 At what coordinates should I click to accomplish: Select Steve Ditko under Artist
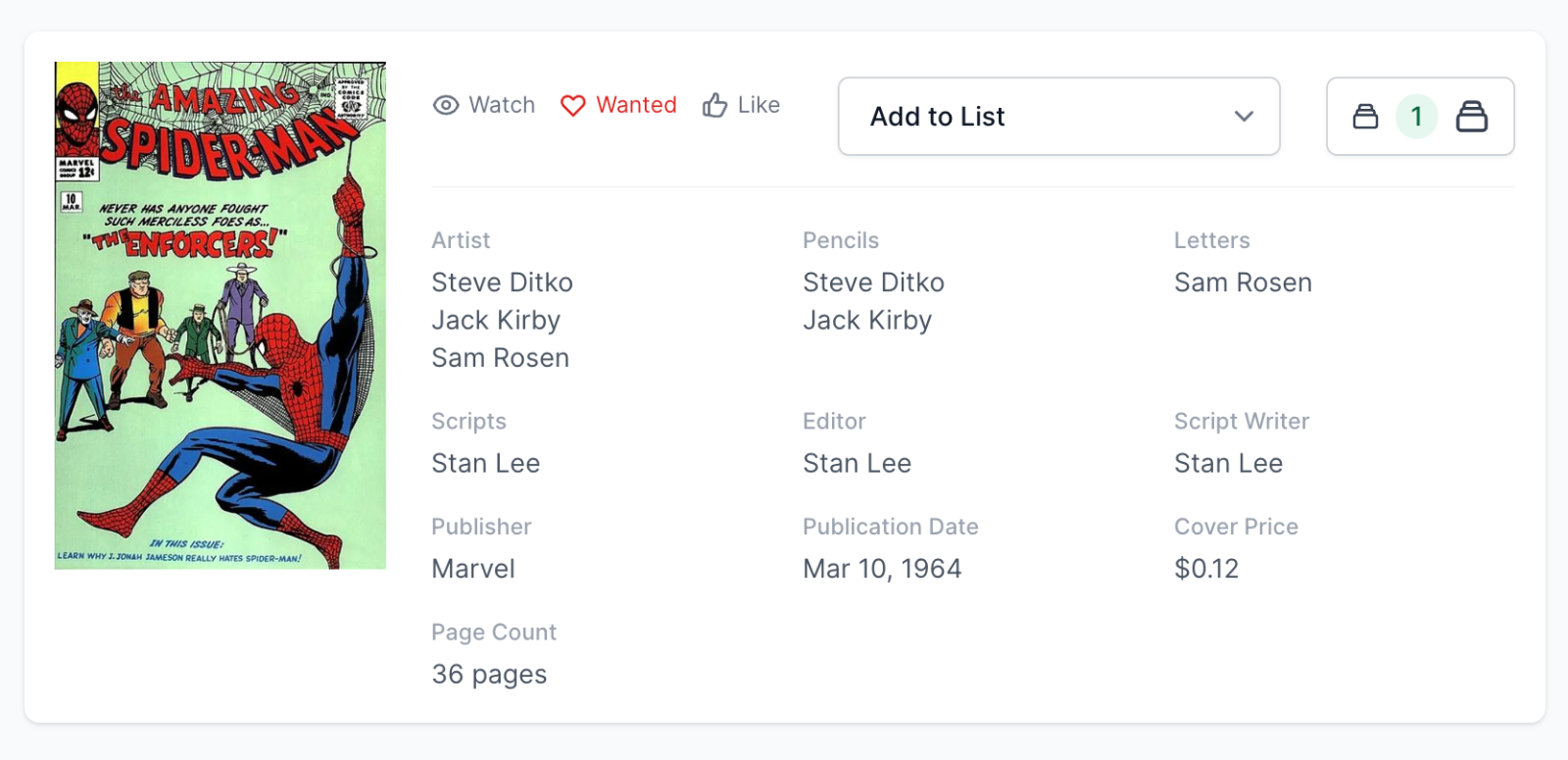click(x=502, y=282)
